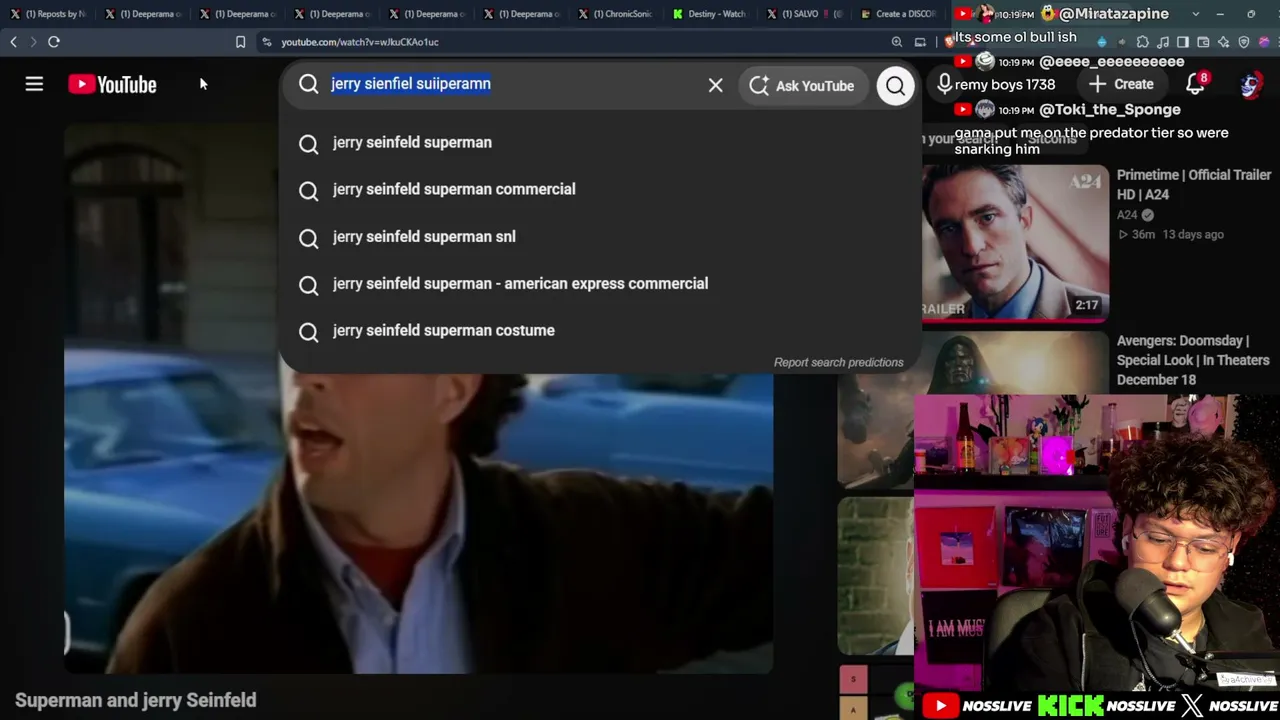Open the browser AI sparkle icon
This screenshot has width=1280, height=720.
[x=1224, y=42]
